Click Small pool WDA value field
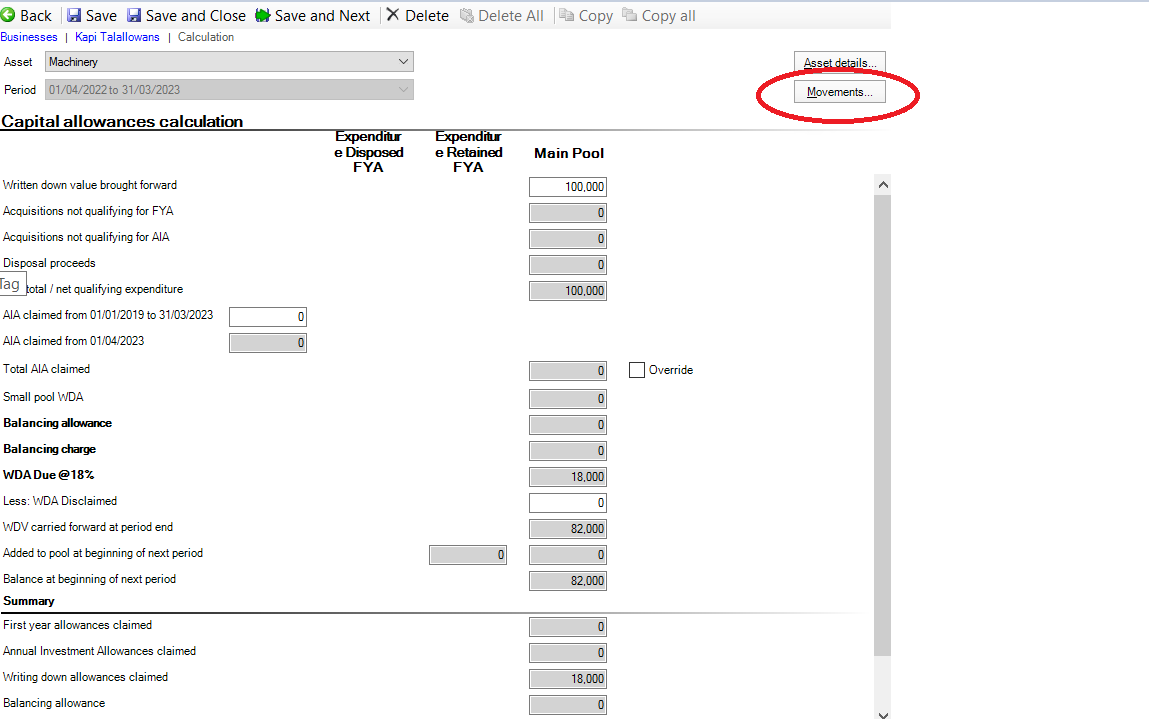 (x=568, y=399)
